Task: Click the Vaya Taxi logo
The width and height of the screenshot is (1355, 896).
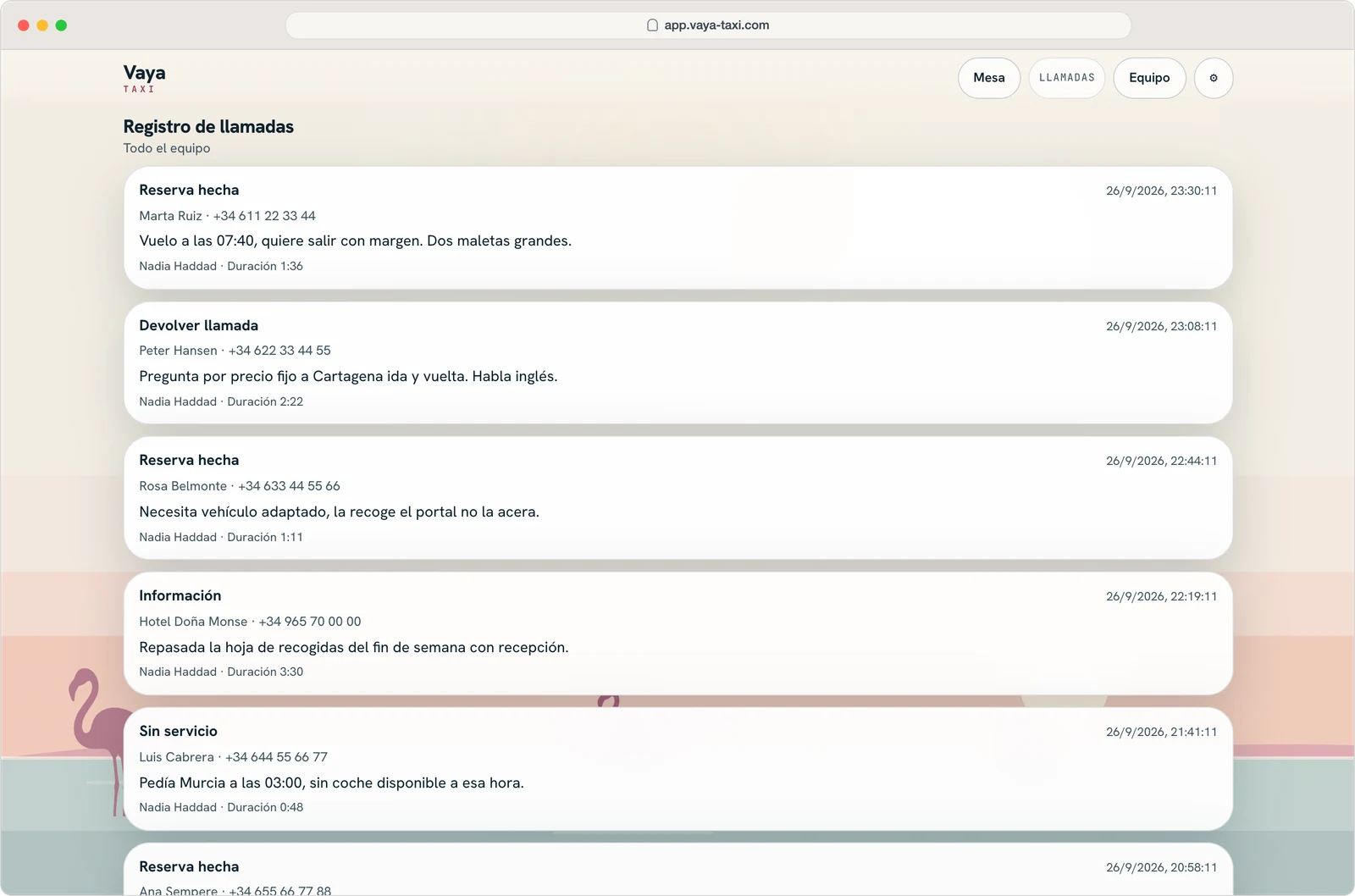Action: 144,78
